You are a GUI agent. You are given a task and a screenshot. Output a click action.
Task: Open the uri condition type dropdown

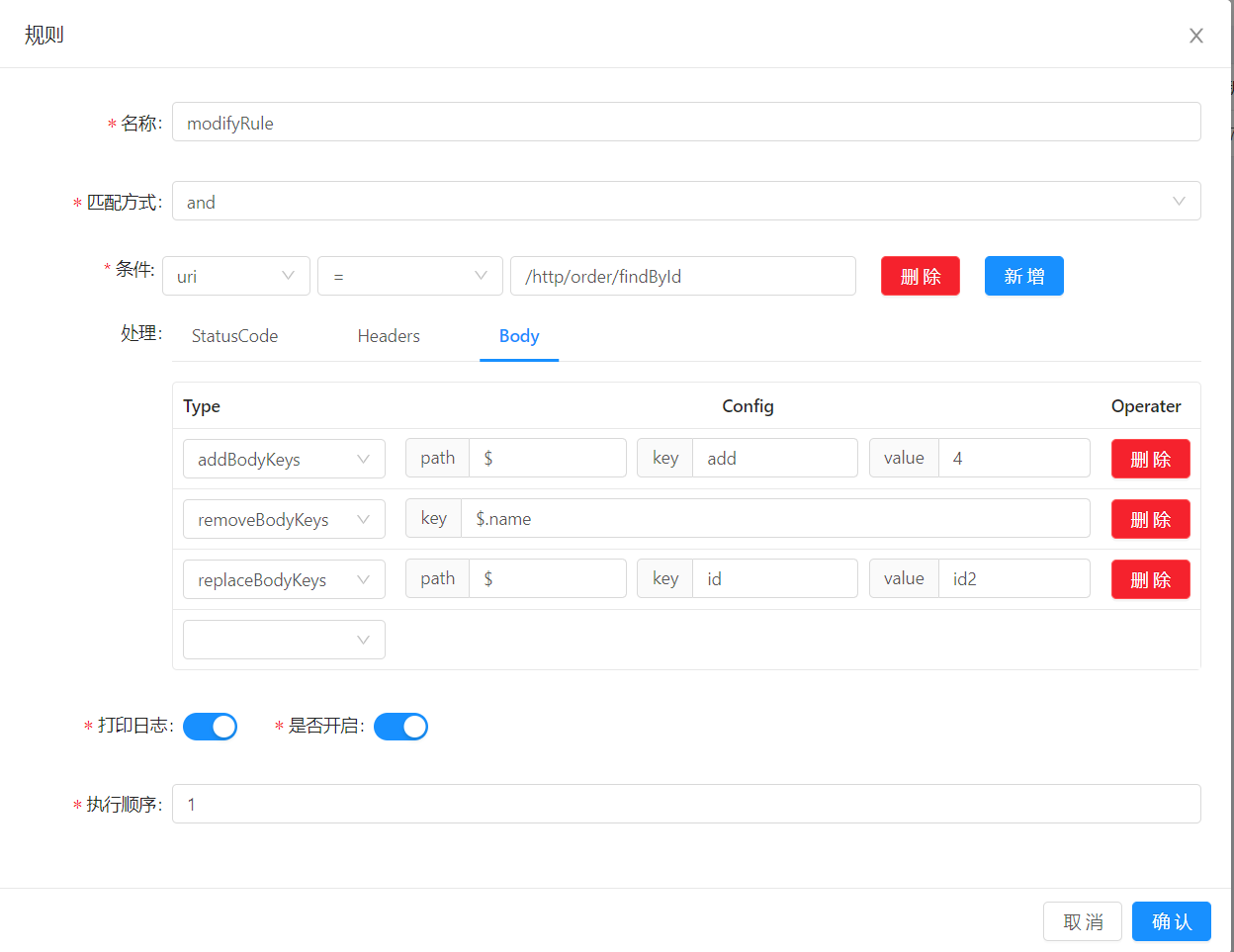[235, 276]
